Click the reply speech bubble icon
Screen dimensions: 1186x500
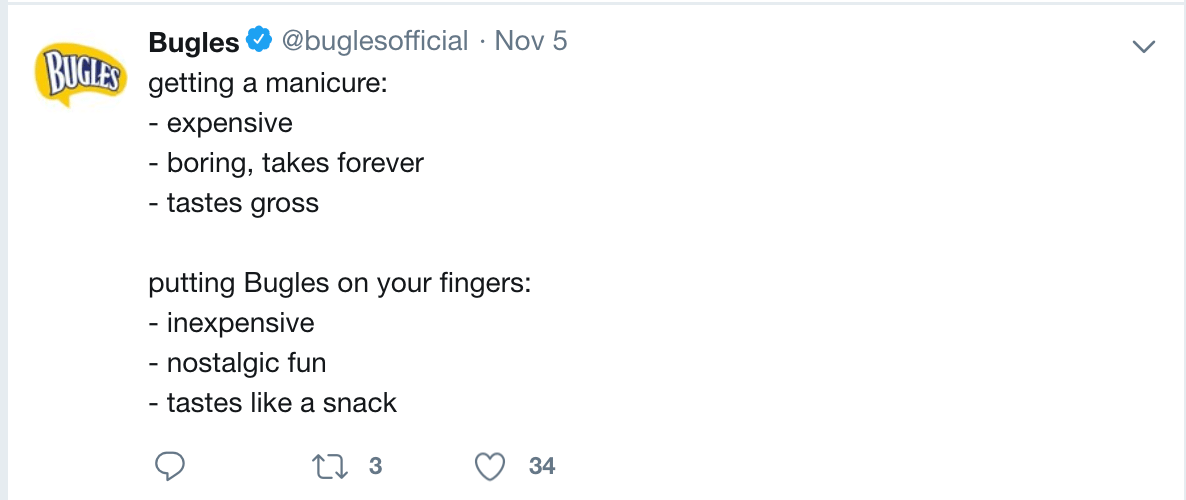(x=169, y=466)
